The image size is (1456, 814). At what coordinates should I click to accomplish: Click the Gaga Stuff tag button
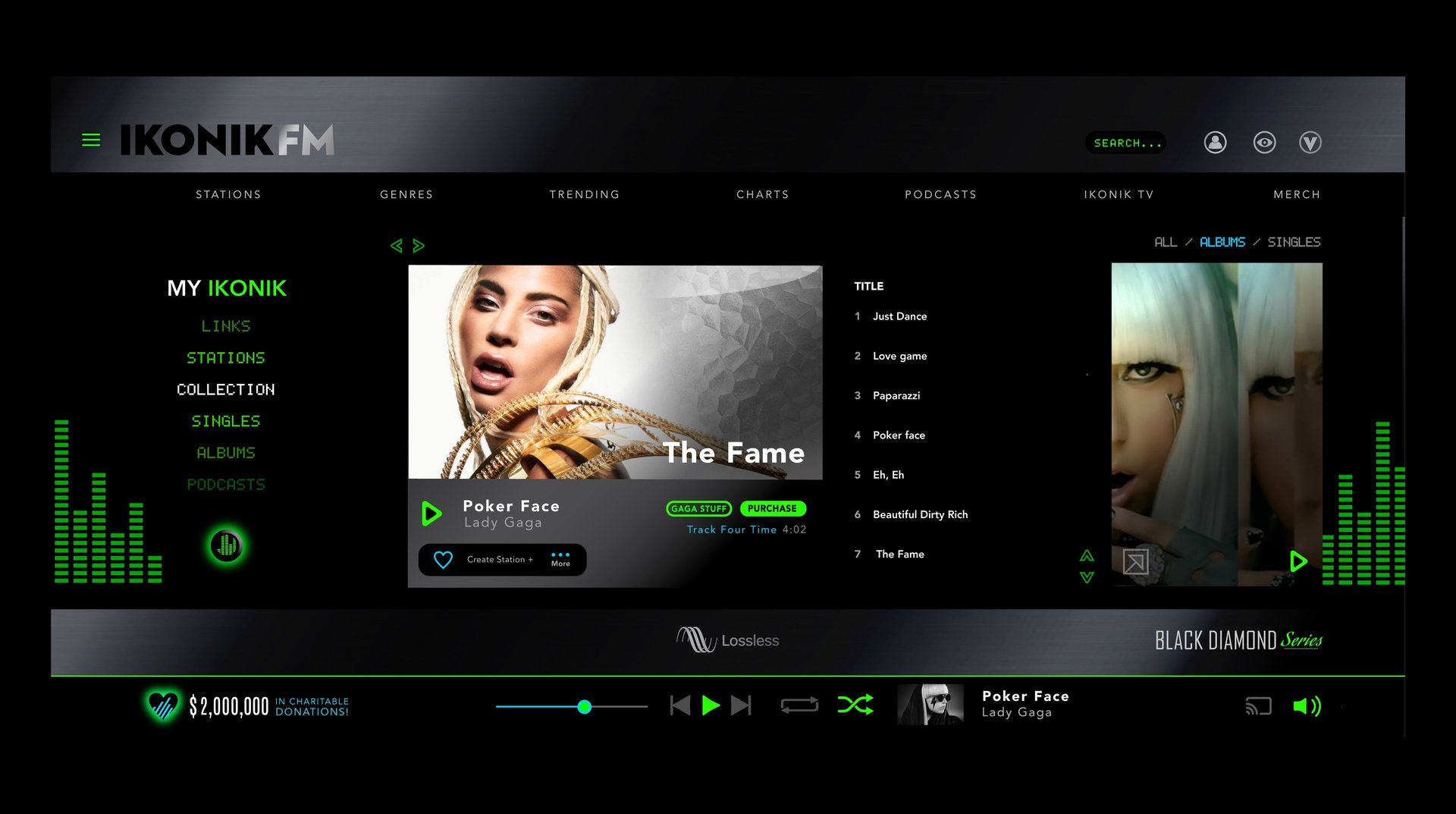698,508
